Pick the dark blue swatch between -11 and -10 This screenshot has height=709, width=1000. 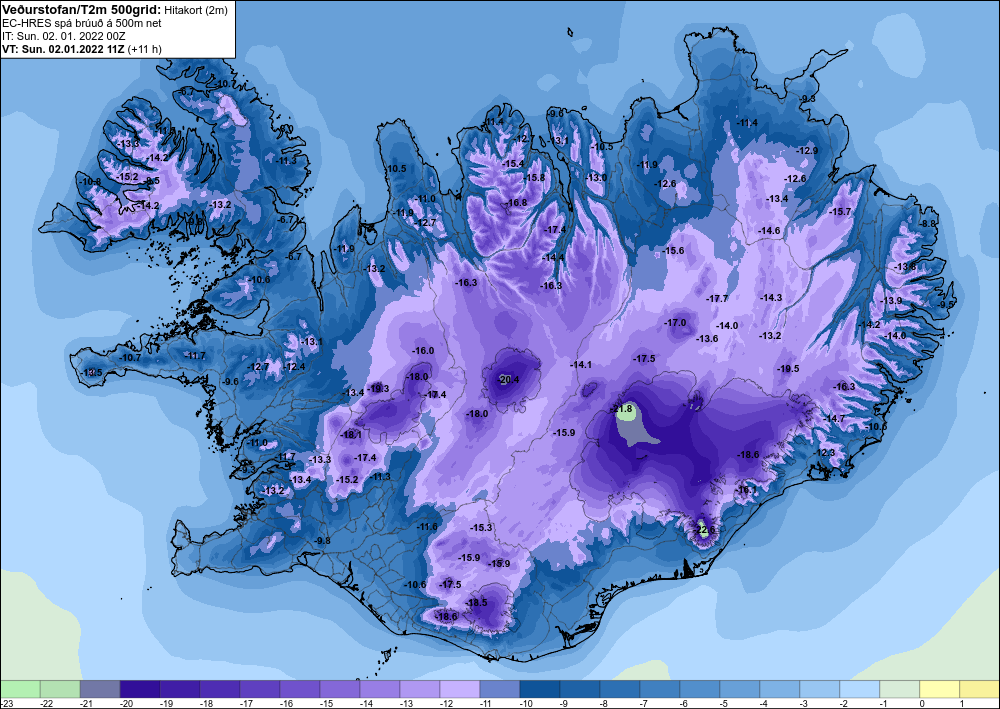click(x=500, y=689)
